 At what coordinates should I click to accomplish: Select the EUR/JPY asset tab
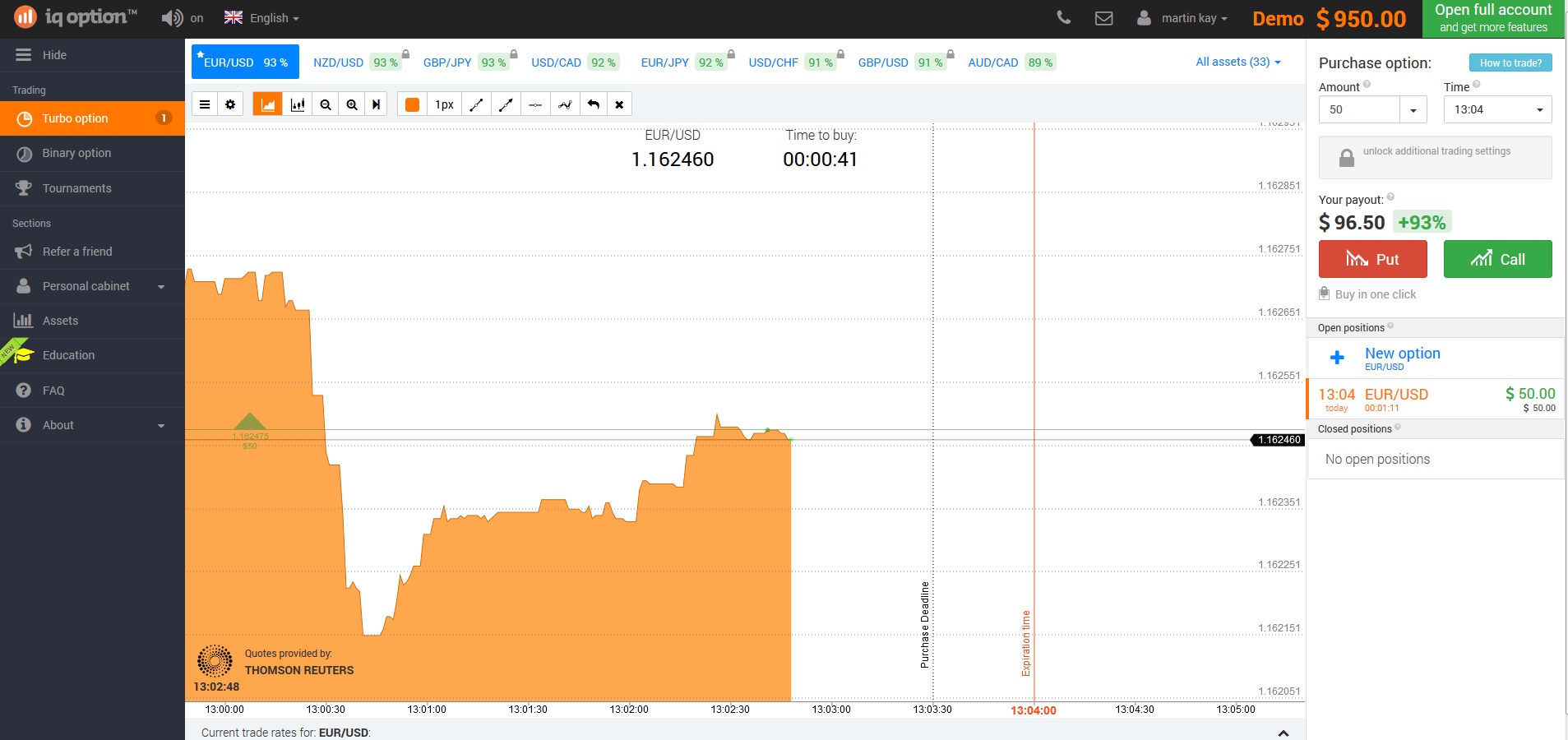pos(686,62)
